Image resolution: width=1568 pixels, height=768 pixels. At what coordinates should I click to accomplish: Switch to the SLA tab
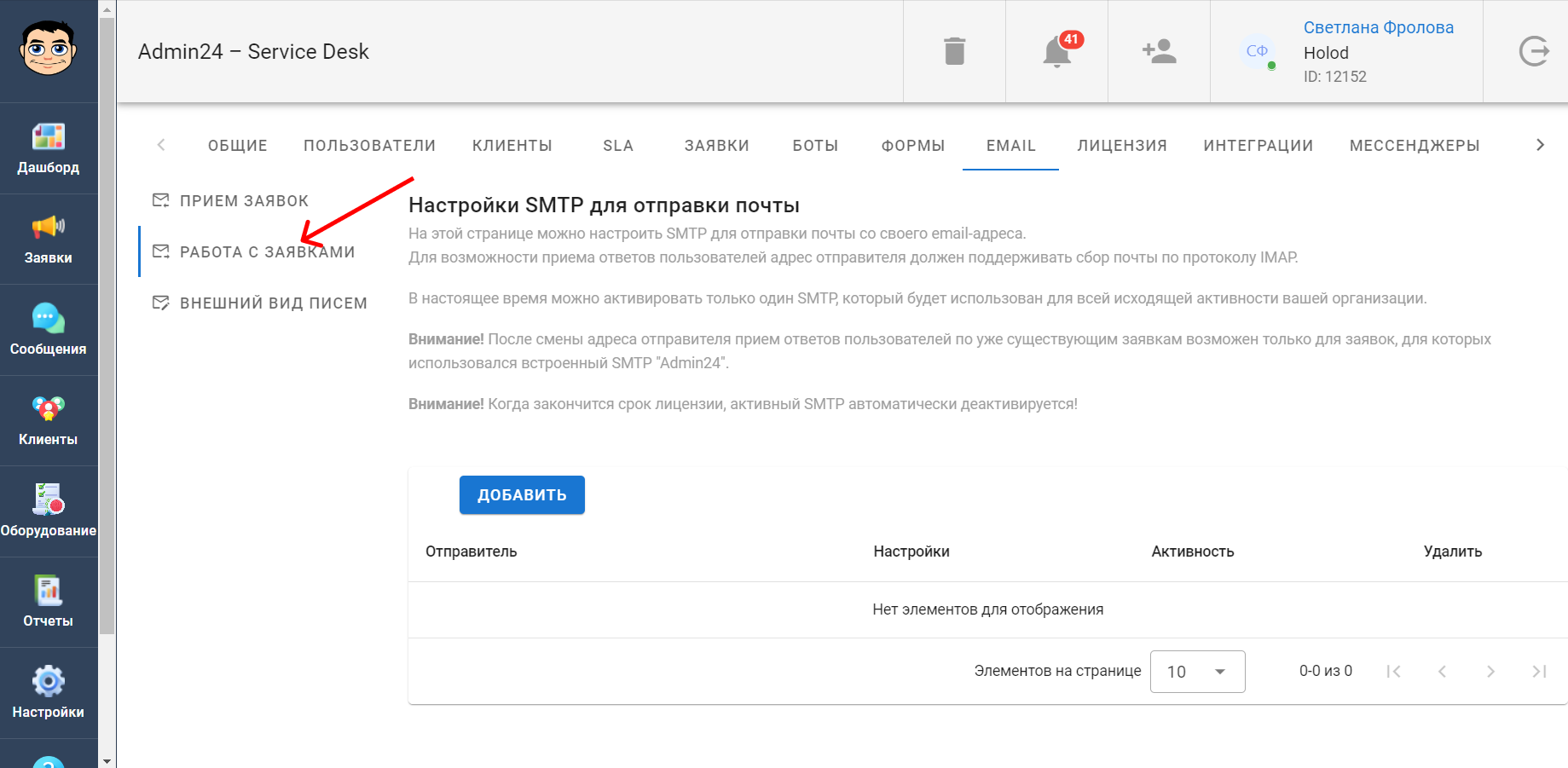tap(618, 146)
